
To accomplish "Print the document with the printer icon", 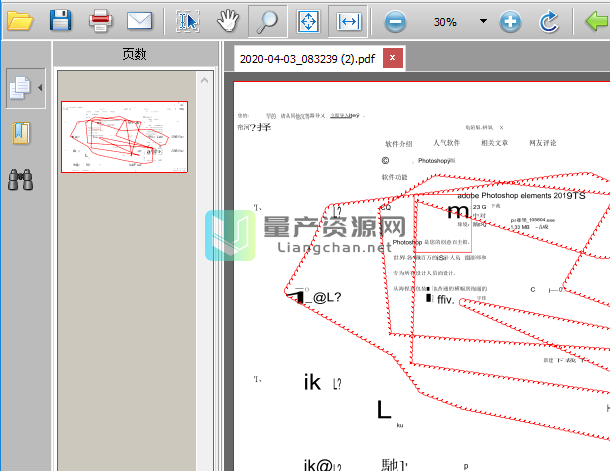I will (100, 21).
